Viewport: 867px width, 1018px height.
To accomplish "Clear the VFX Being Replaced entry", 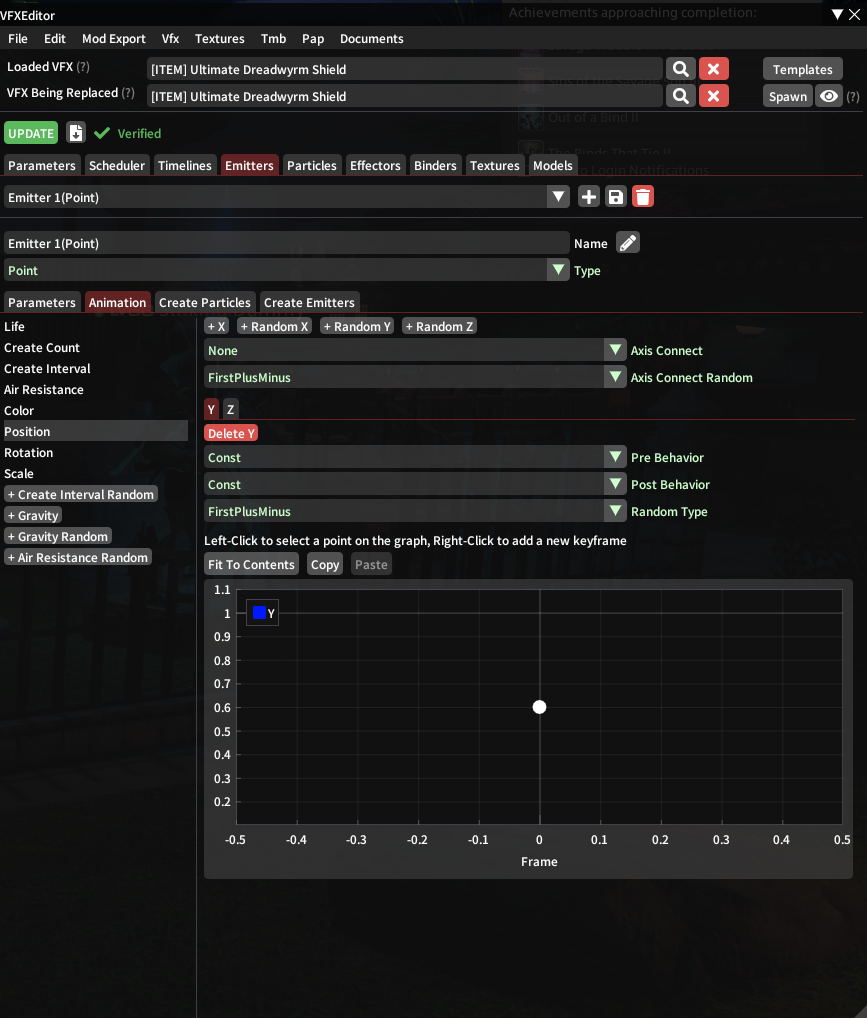I will (713, 96).
